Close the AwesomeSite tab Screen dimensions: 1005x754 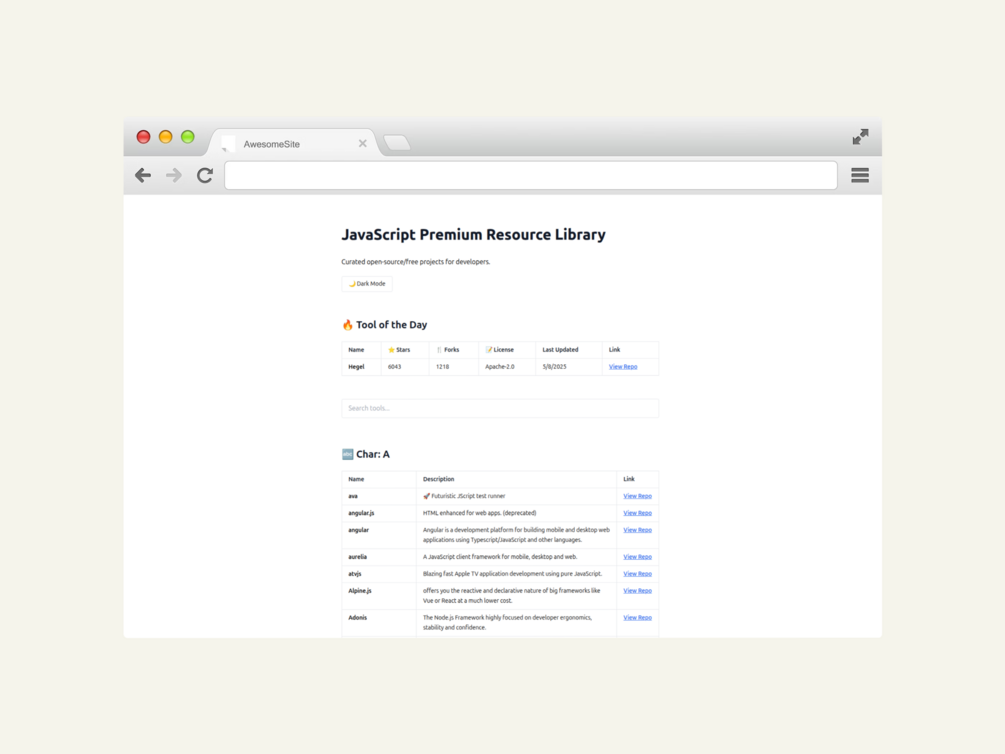[363, 144]
